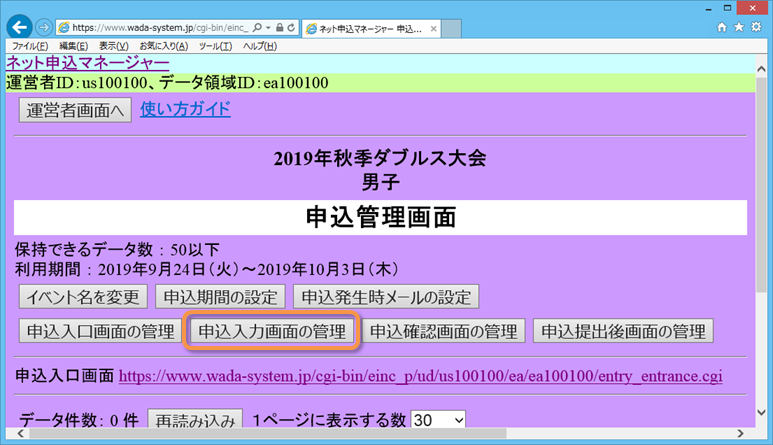Open browser Tools gear icon
This screenshot has height=445, width=773.
click(756, 27)
